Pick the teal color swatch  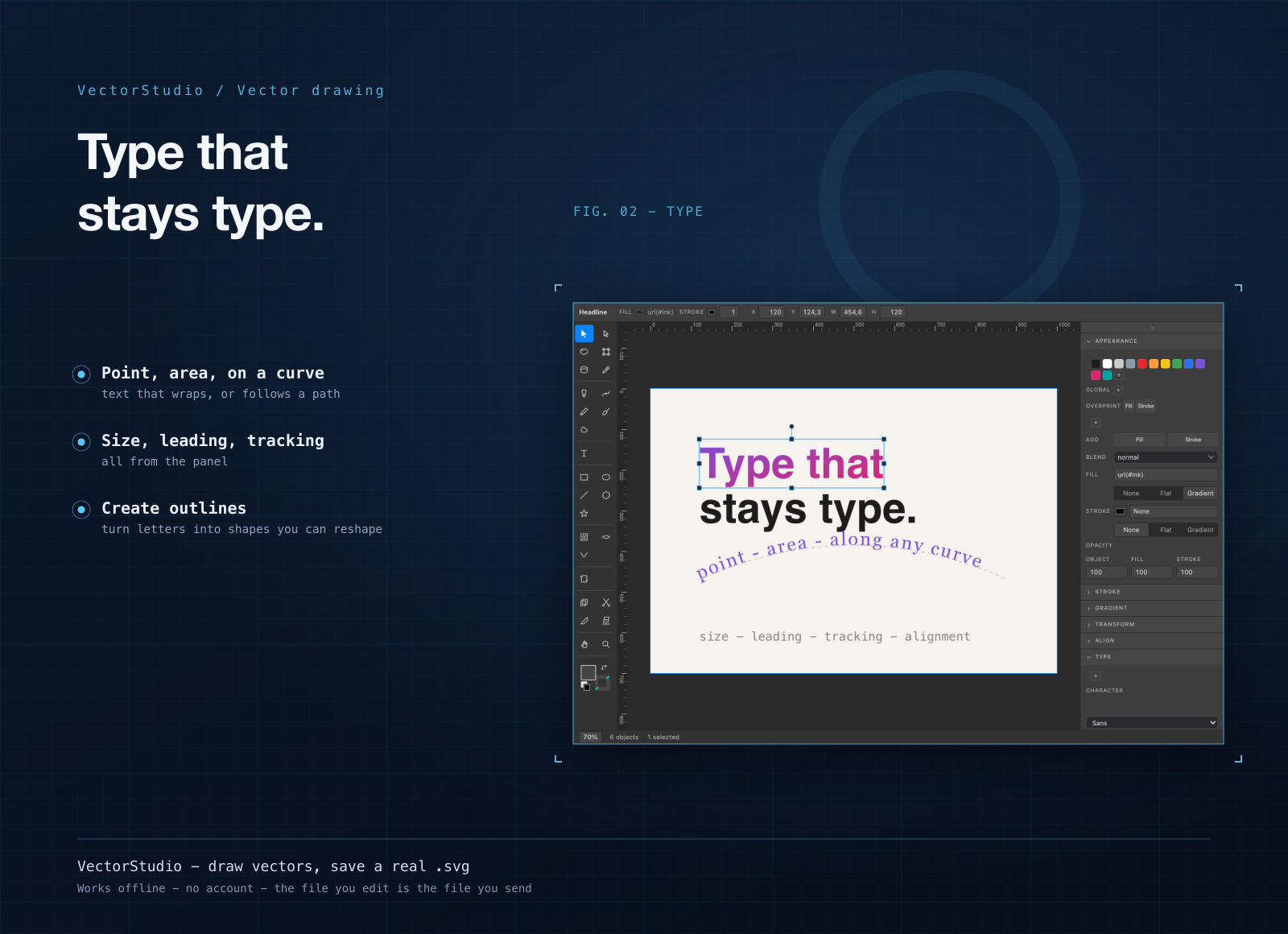pyautogui.click(x=1107, y=375)
